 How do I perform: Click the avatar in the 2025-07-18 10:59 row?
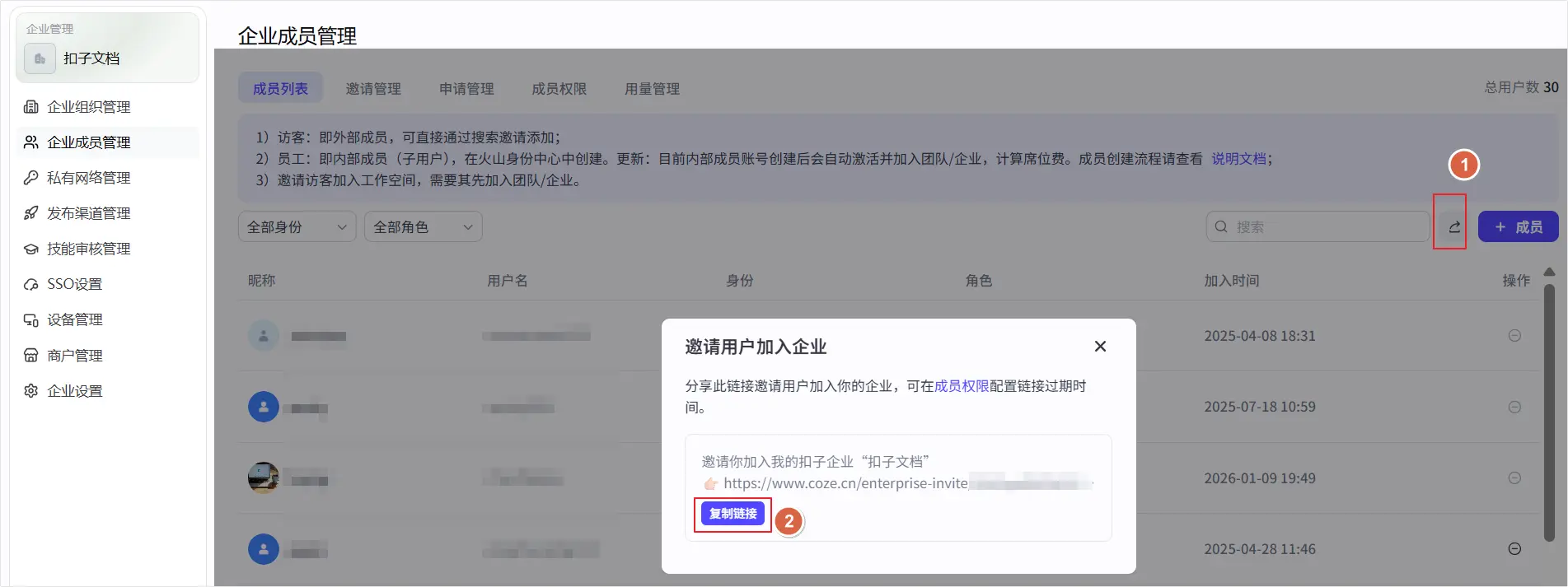(264, 407)
